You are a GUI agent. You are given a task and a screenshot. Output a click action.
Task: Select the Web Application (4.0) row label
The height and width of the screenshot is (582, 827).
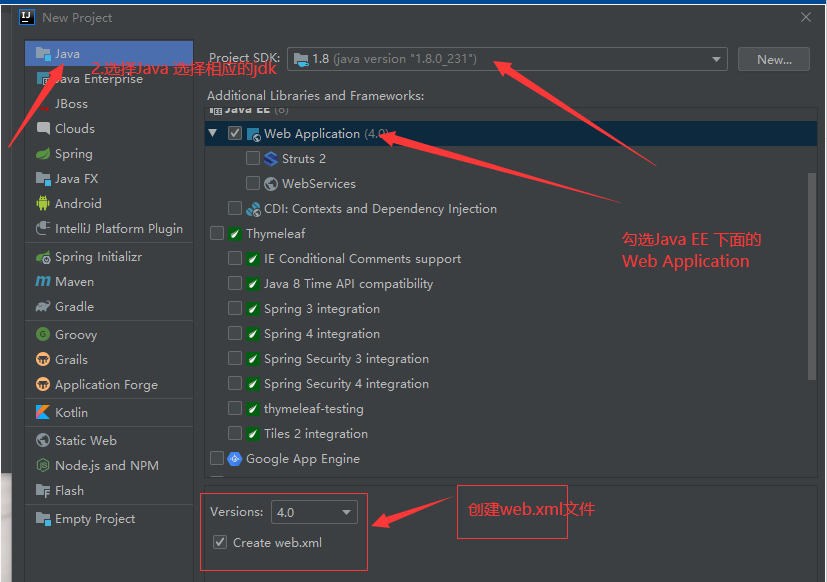(326, 134)
